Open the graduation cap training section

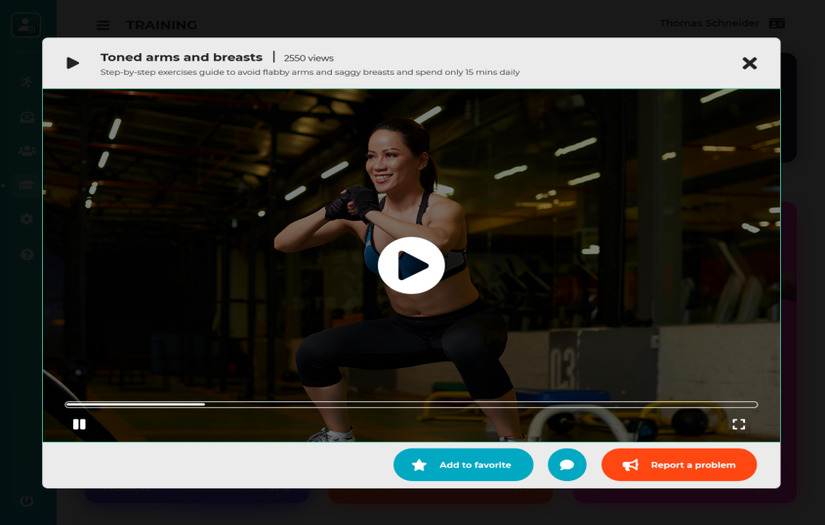[27, 185]
